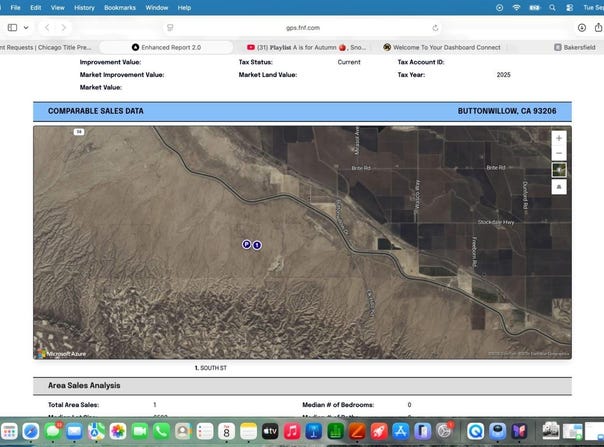
Task: Open Calendar from the dock
Action: (226, 431)
